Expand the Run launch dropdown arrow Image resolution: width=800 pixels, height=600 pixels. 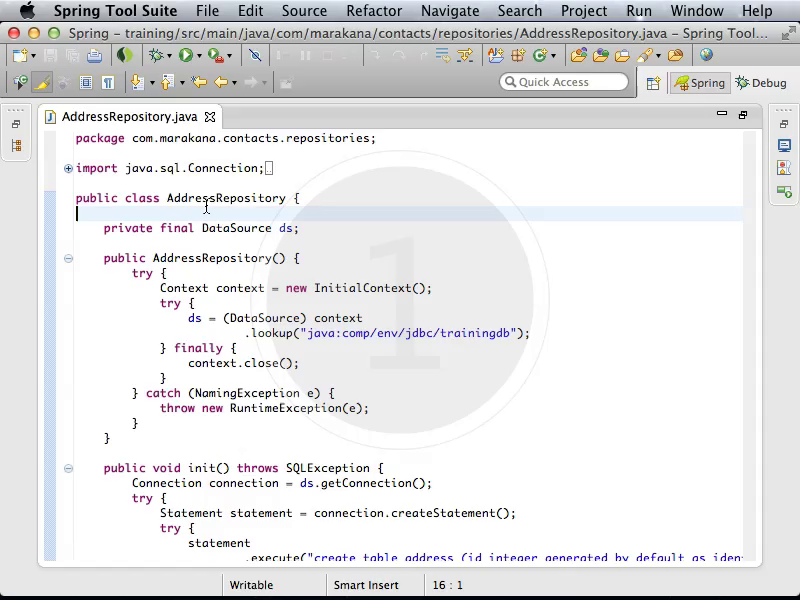(x=199, y=56)
